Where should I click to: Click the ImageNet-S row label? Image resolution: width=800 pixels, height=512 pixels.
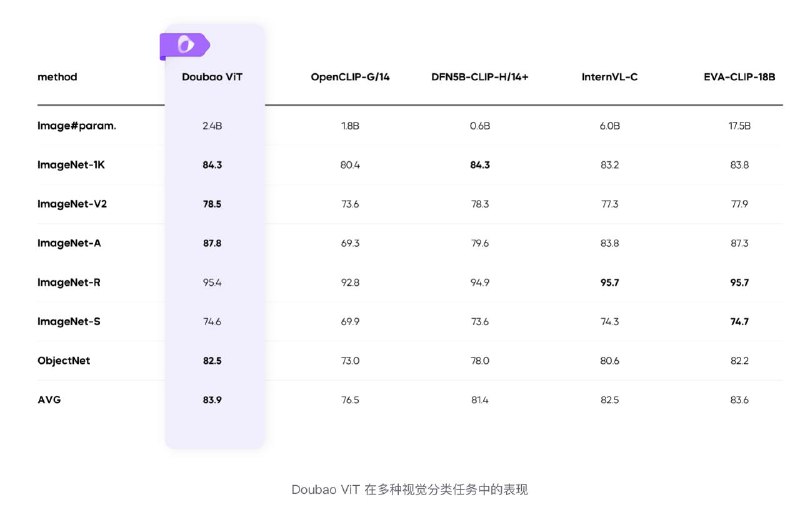(69, 321)
